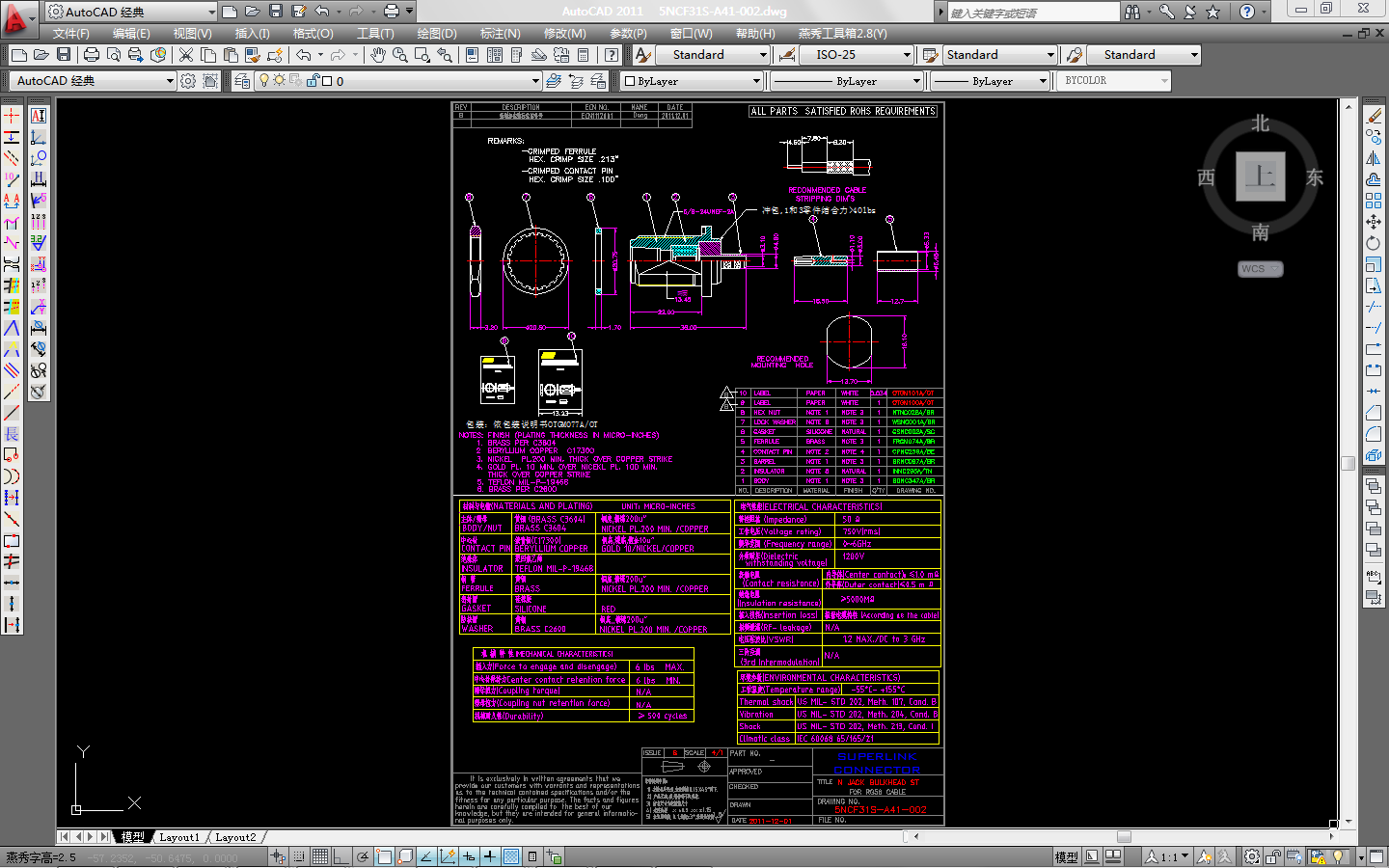Click the binoculars search icon in title bar
1389x868 pixels.
point(1132,12)
